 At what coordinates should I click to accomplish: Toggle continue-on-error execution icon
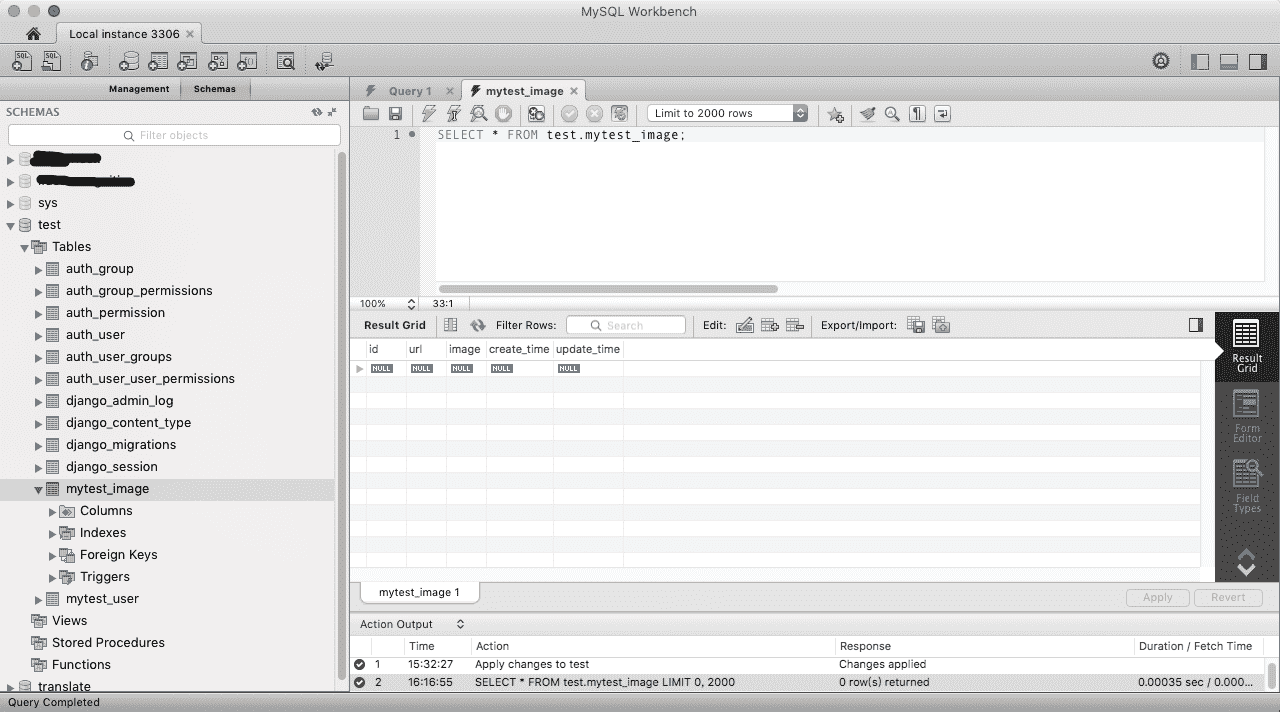[536, 114]
